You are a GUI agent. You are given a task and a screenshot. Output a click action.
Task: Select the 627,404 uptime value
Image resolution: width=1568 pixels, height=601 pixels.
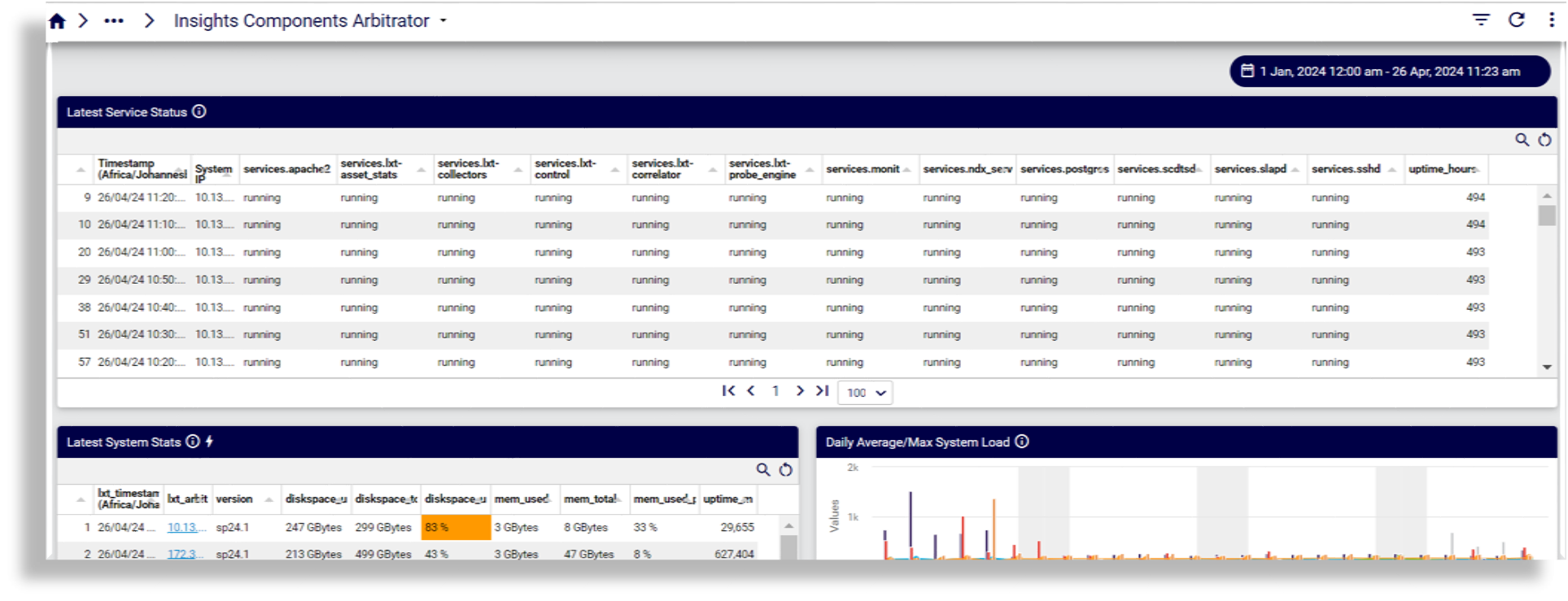pos(735,554)
